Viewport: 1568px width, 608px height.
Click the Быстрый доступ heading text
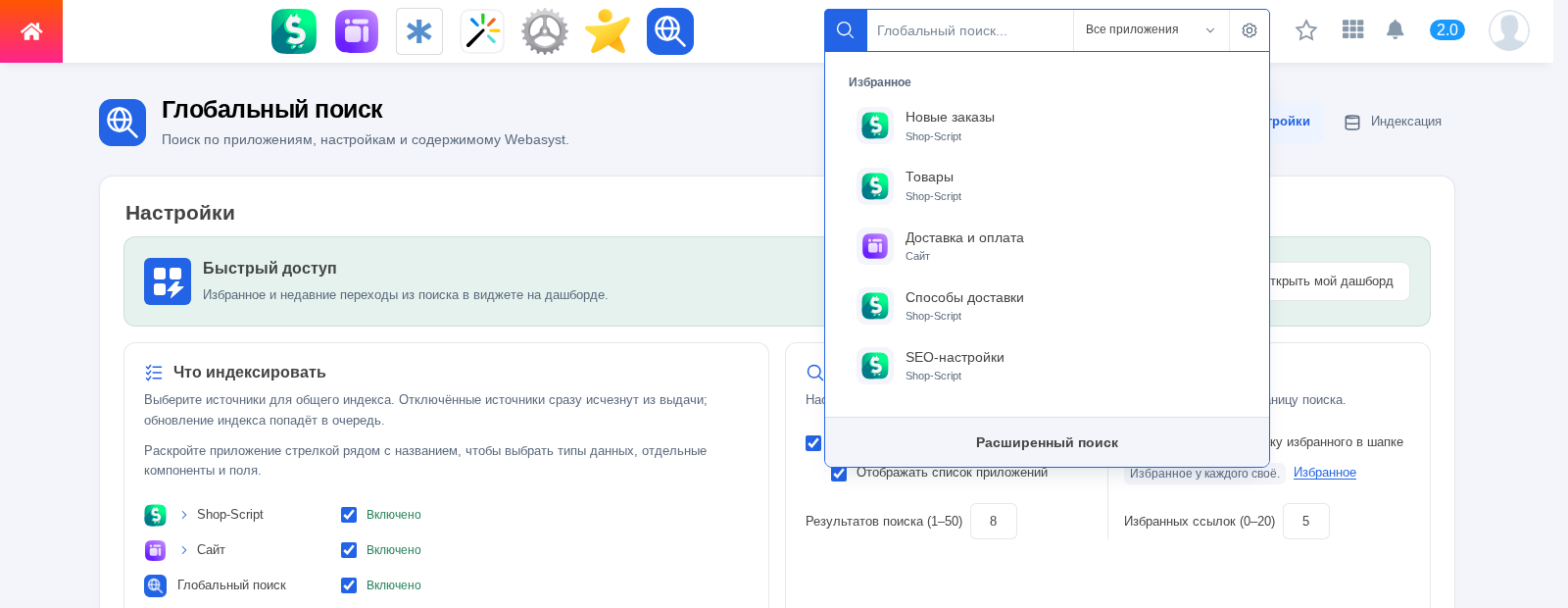pos(269,268)
